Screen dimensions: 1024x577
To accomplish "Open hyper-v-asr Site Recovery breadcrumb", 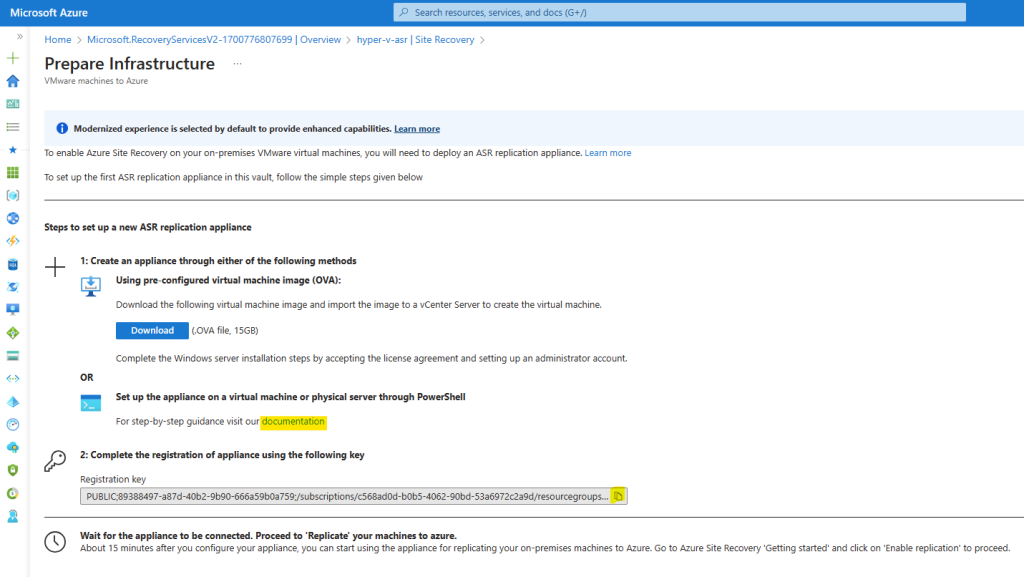I will coord(415,40).
